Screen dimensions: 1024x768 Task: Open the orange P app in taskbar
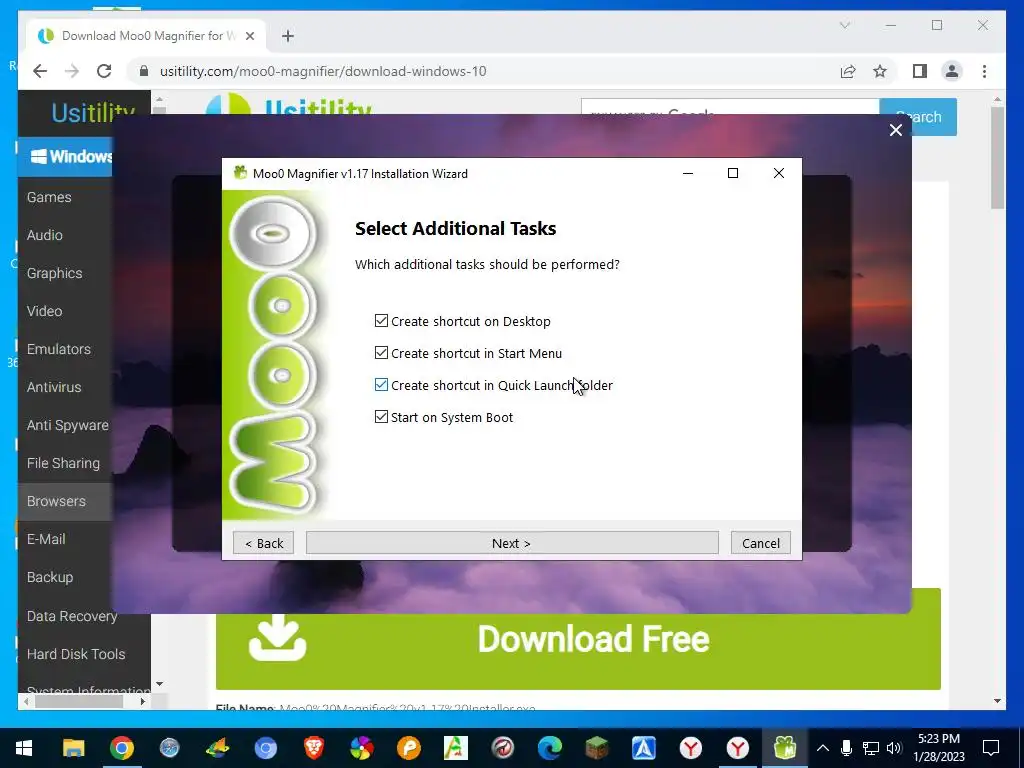pos(409,748)
